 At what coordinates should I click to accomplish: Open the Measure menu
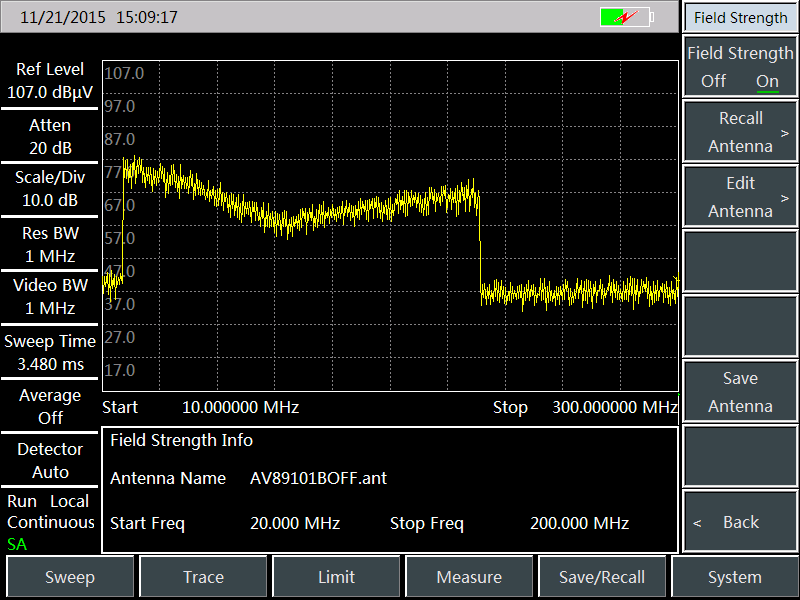(x=469, y=577)
